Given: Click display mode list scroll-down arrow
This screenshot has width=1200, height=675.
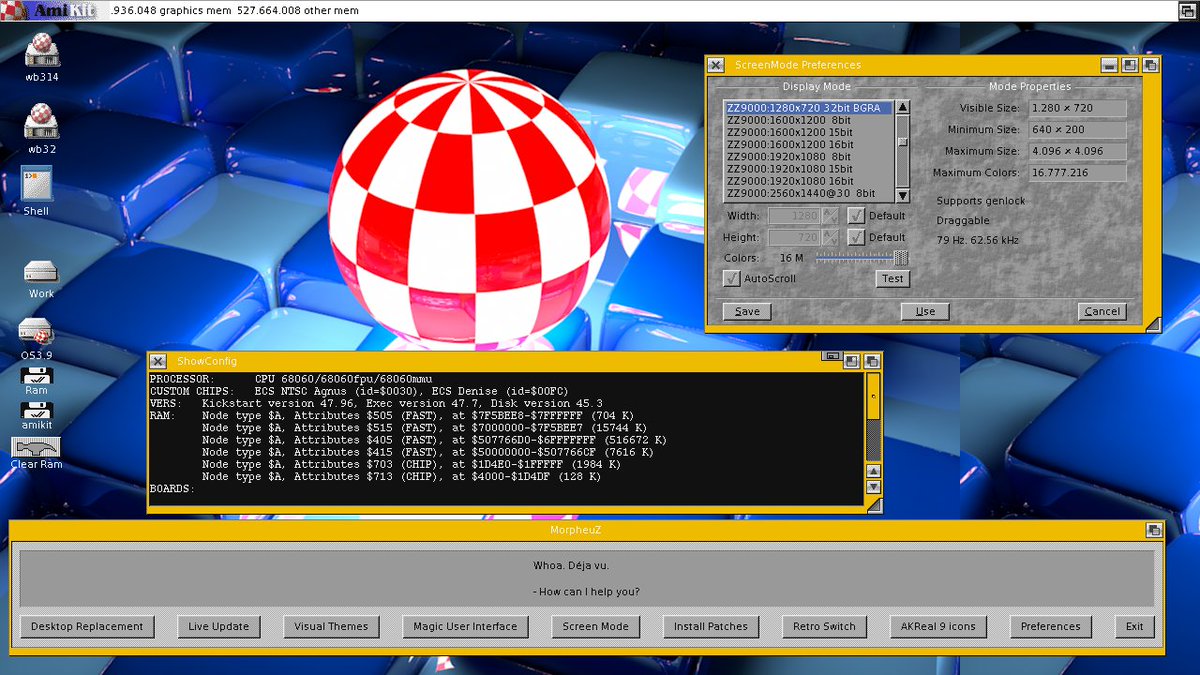Looking at the screenshot, I should tap(902, 195).
